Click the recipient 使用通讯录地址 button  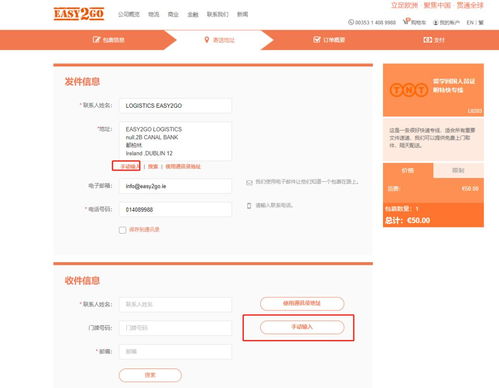[302, 303]
